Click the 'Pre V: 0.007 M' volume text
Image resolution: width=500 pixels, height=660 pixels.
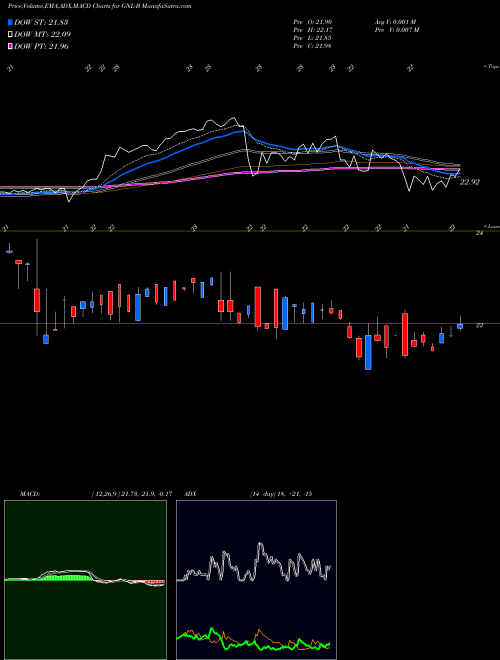point(396,30)
